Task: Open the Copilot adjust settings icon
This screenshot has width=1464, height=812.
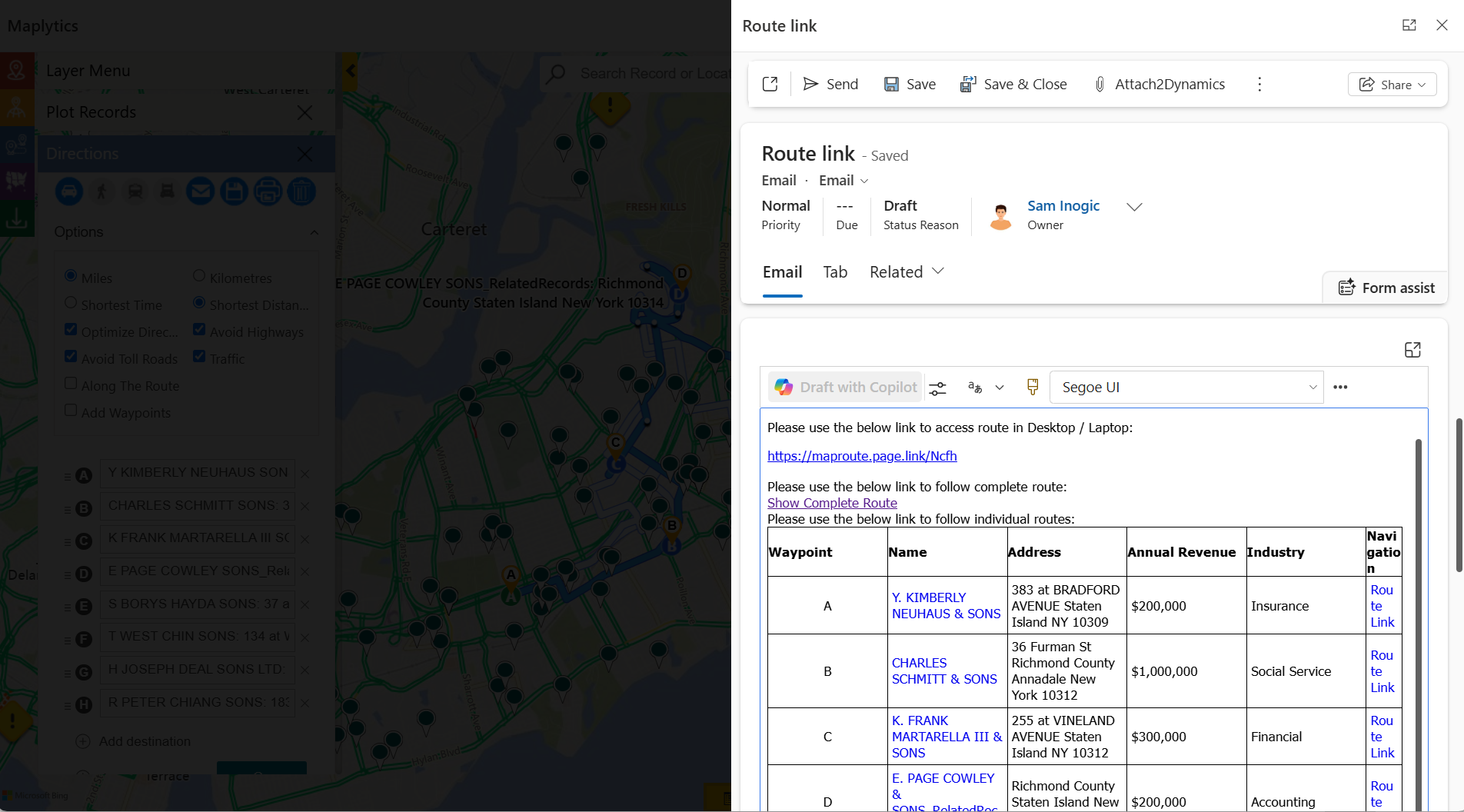Action: click(x=937, y=388)
